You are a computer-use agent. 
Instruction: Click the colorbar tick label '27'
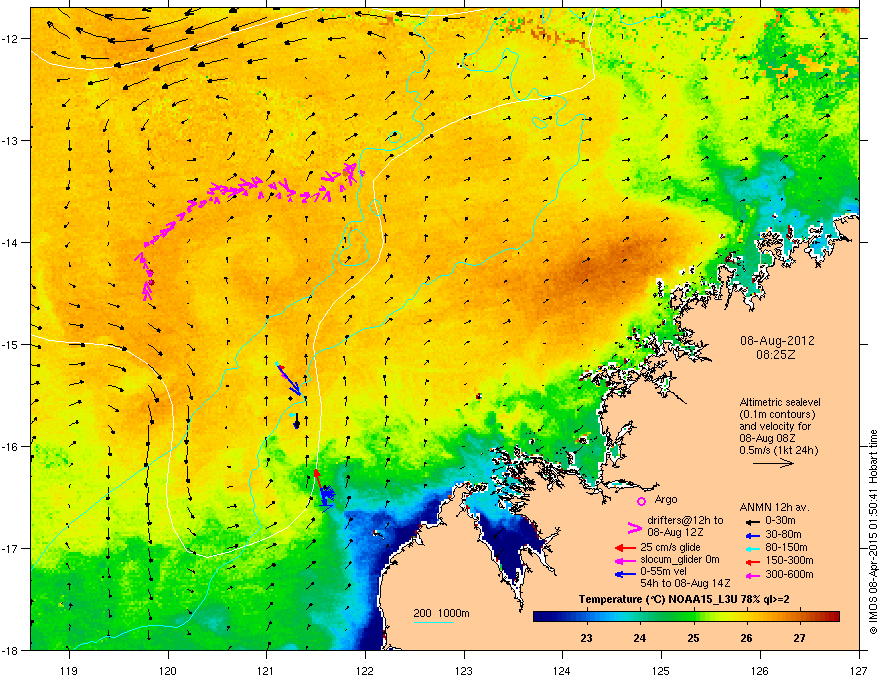coord(800,638)
